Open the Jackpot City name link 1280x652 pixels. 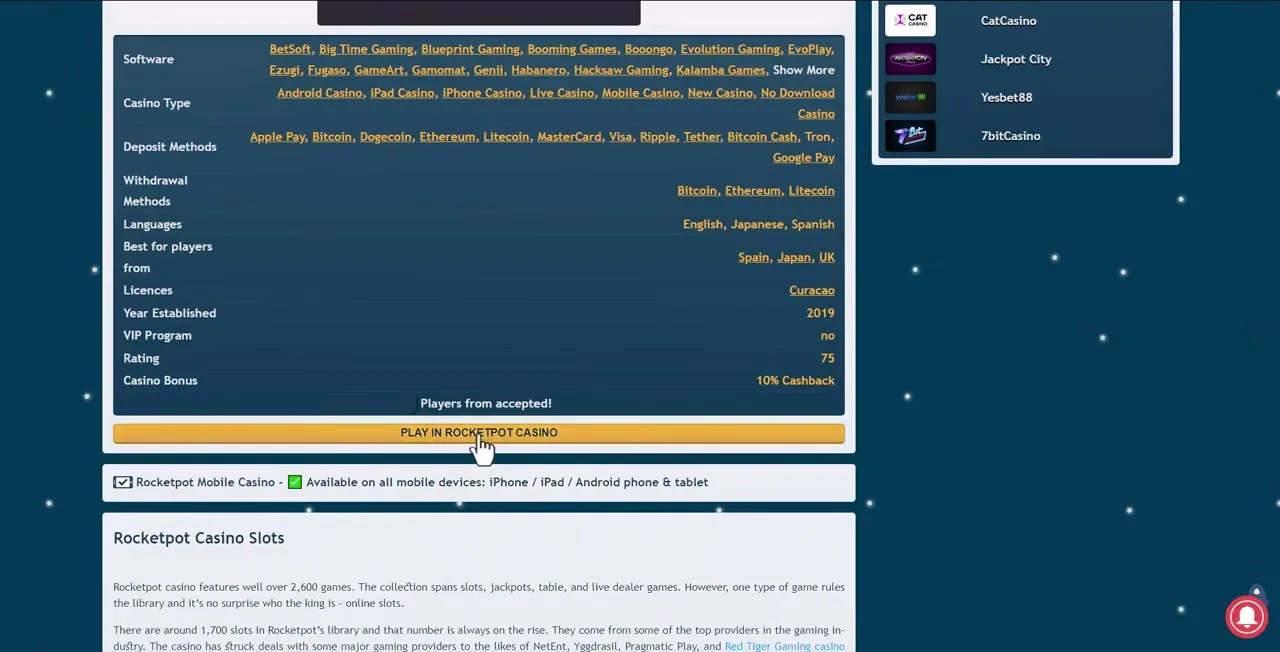coord(1016,59)
